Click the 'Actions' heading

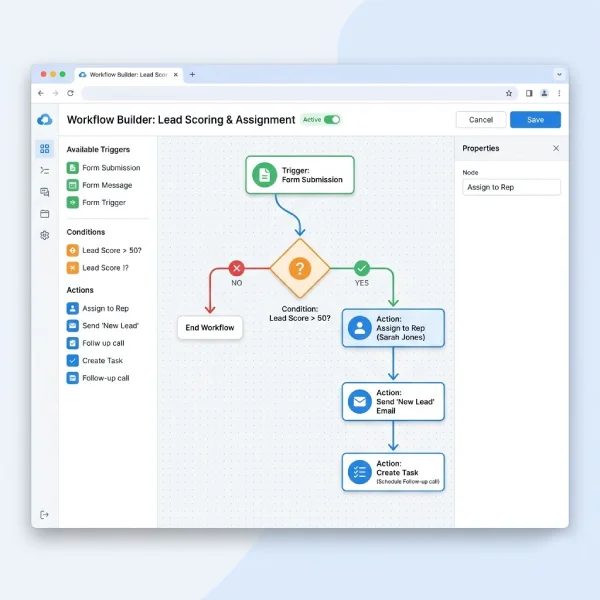tap(80, 290)
